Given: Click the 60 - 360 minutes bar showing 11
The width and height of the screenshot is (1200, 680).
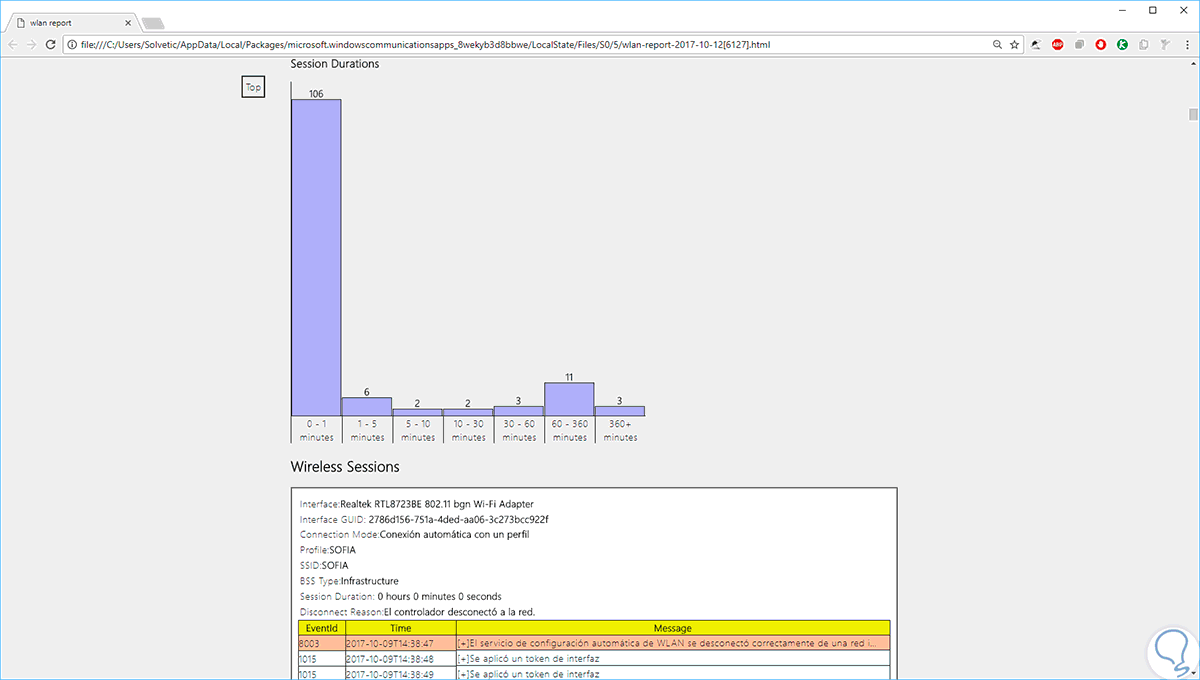Looking at the screenshot, I should [x=569, y=399].
